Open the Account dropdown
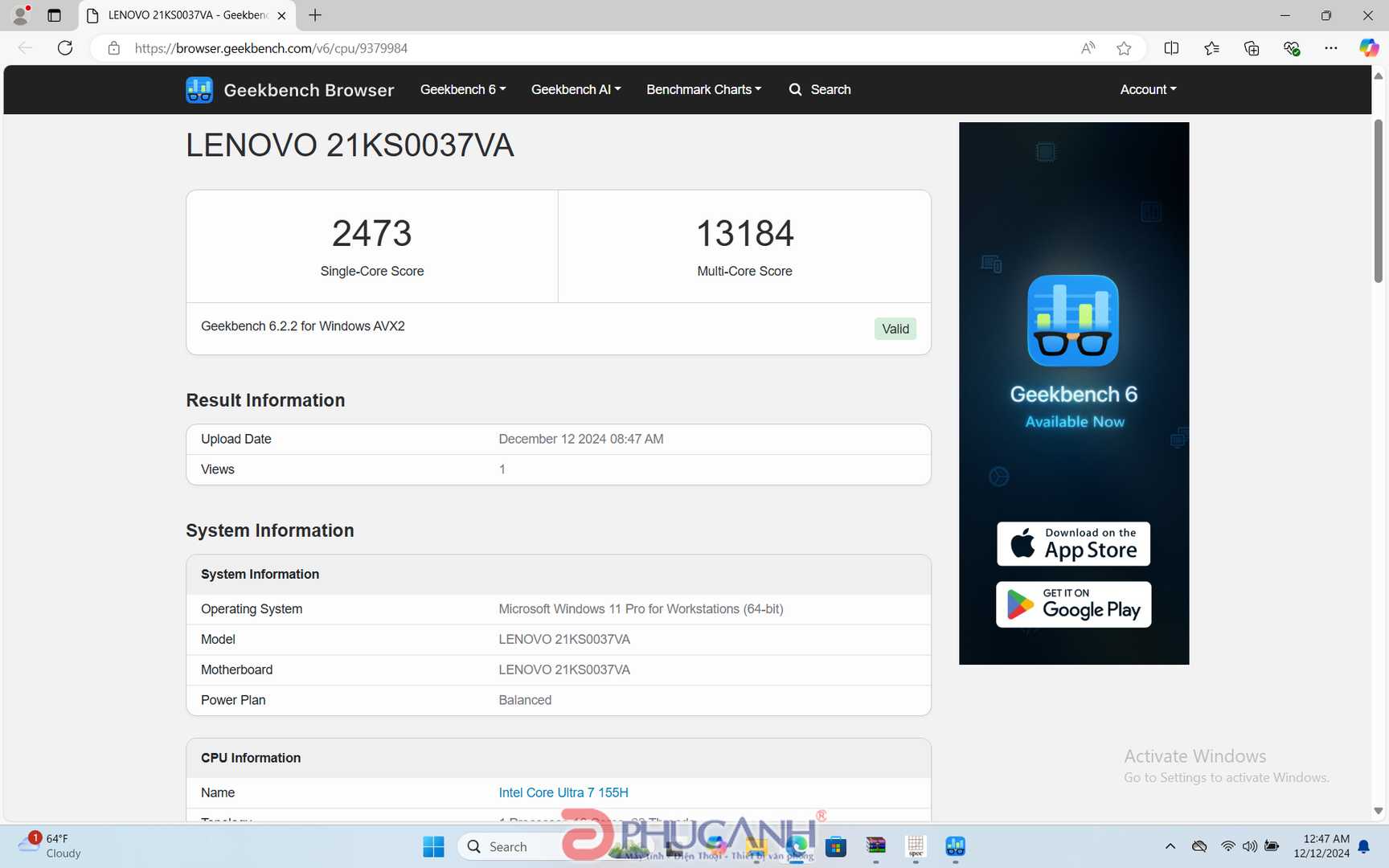The height and width of the screenshot is (868, 1389). point(1148,89)
